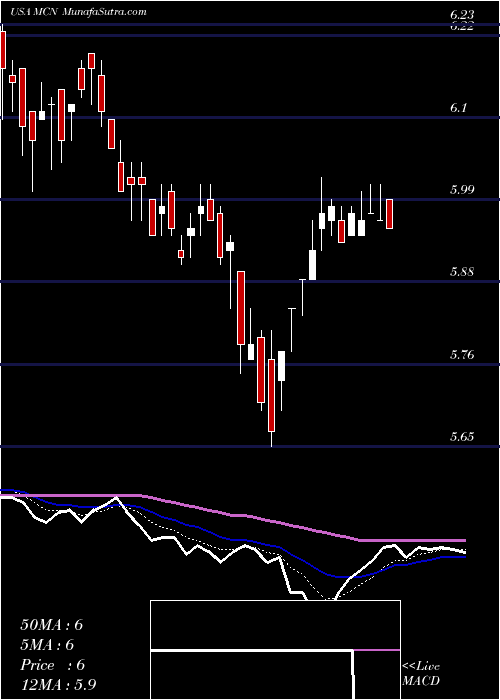This screenshot has height=700, width=500.
Task: Click the '12MA : 5.9' indicator text
Action: pos(59,685)
